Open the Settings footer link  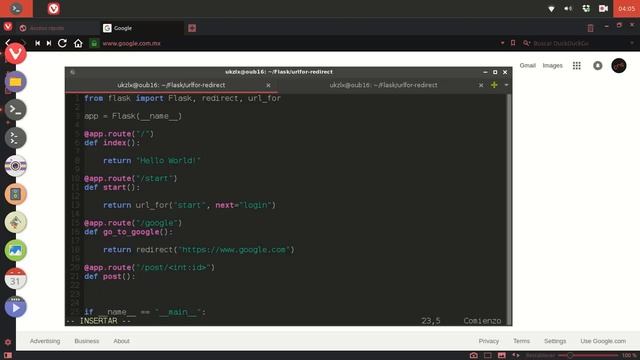555,341
